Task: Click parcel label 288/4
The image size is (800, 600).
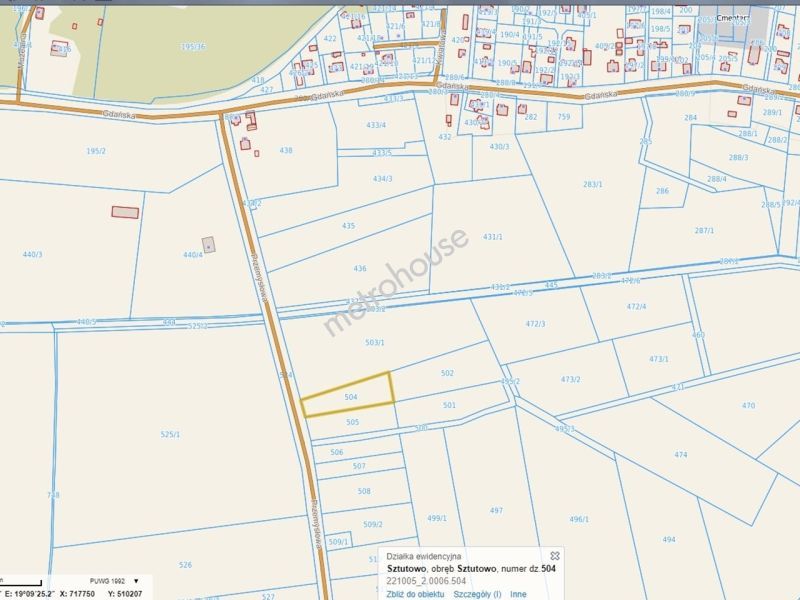Action: (x=717, y=179)
